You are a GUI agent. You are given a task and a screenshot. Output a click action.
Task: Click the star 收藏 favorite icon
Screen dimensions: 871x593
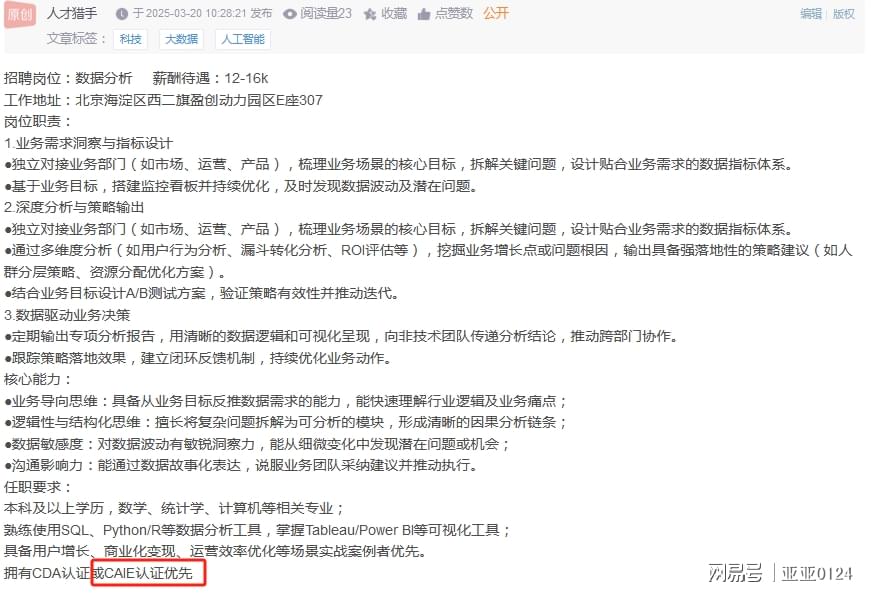[x=370, y=14]
